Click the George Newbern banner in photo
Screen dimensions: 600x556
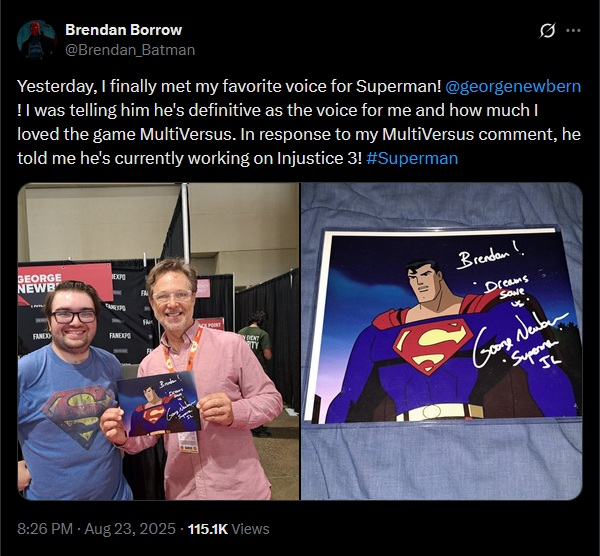click(65, 282)
